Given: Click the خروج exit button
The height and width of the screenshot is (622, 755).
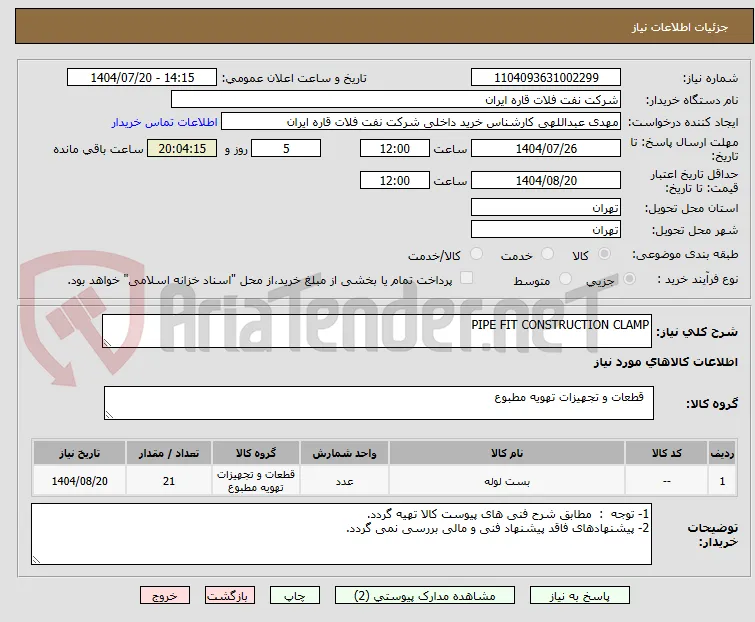Looking at the screenshot, I should pos(165,596).
